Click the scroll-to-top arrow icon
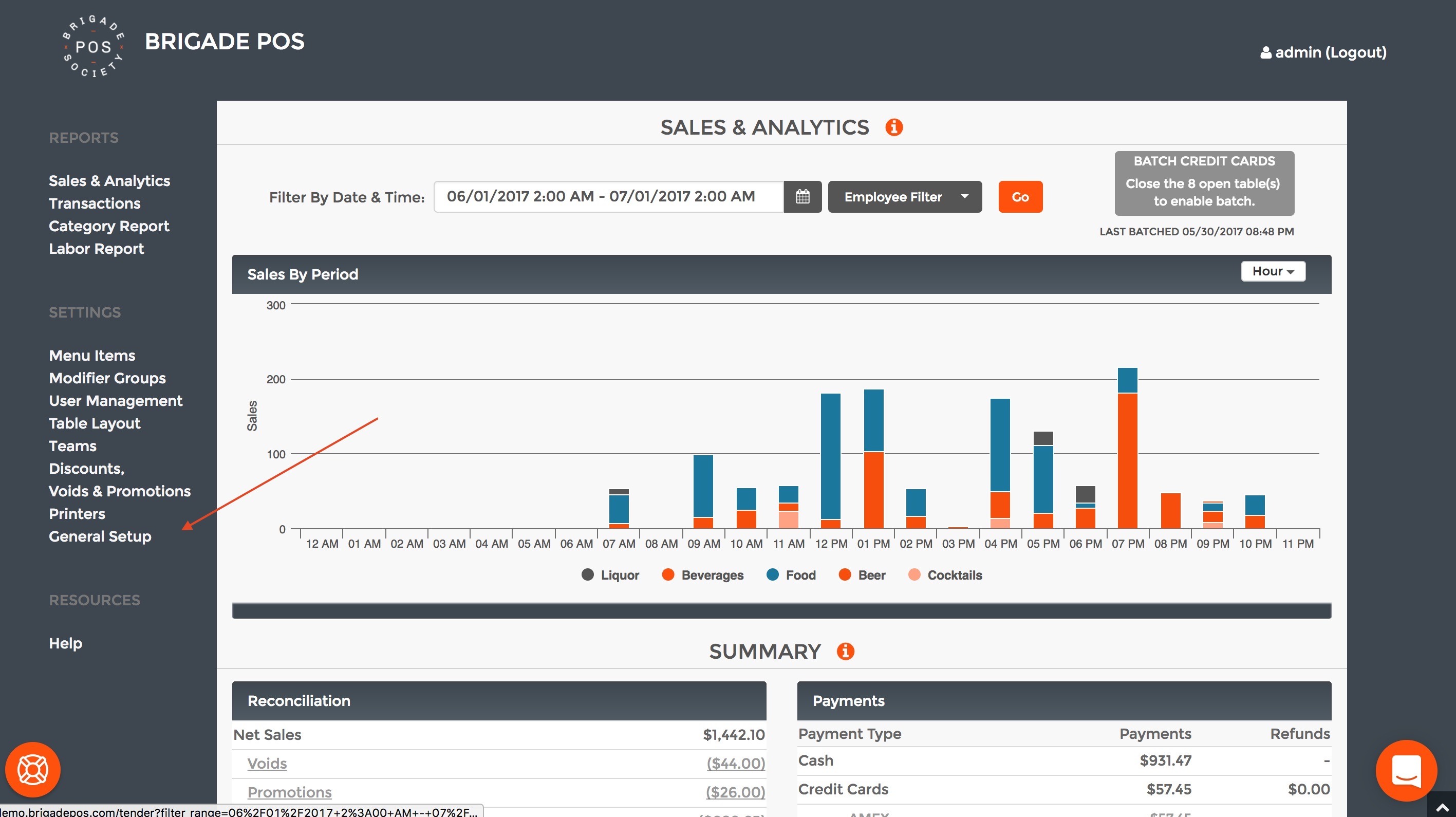 pos(1442,808)
